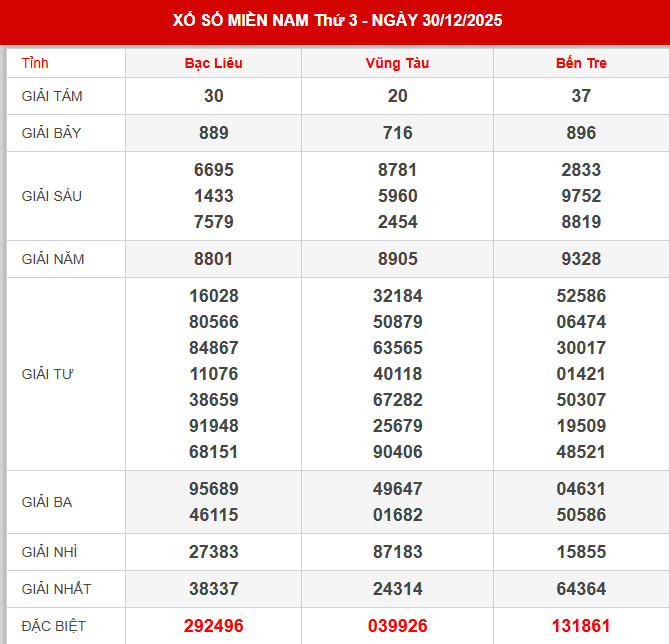Click the Giải Tư row label
Image resolution: width=670 pixels, height=644 pixels.
[48, 374]
